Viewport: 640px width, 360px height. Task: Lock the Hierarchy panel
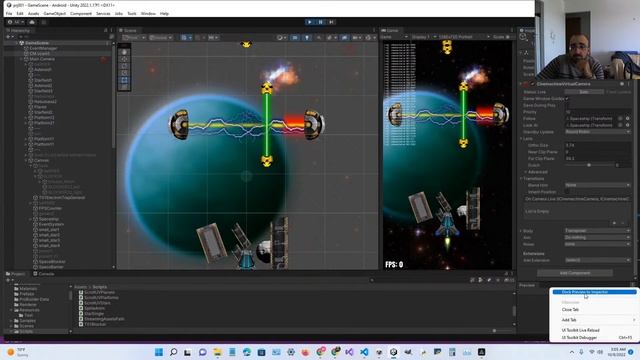(105, 30)
